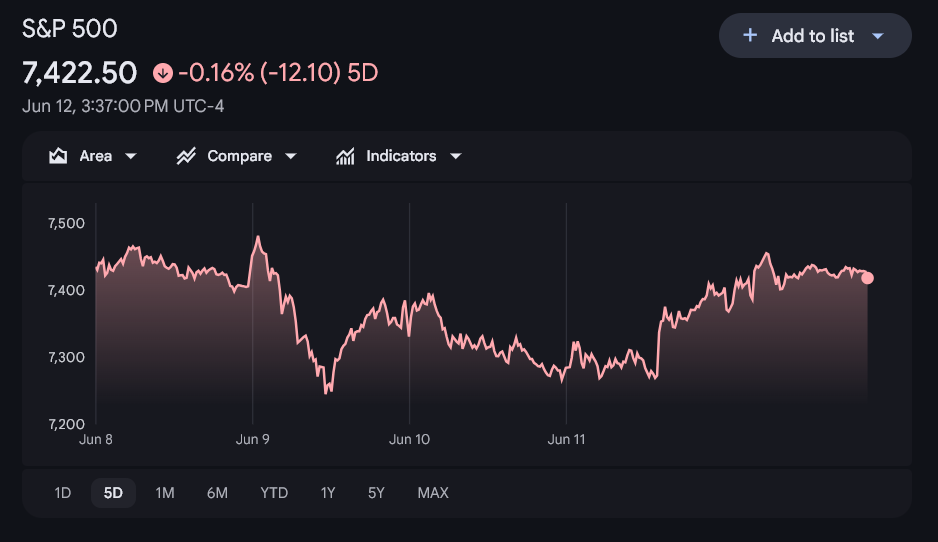Switch to the 5Y time range
The image size is (938, 542).
point(376,493)
